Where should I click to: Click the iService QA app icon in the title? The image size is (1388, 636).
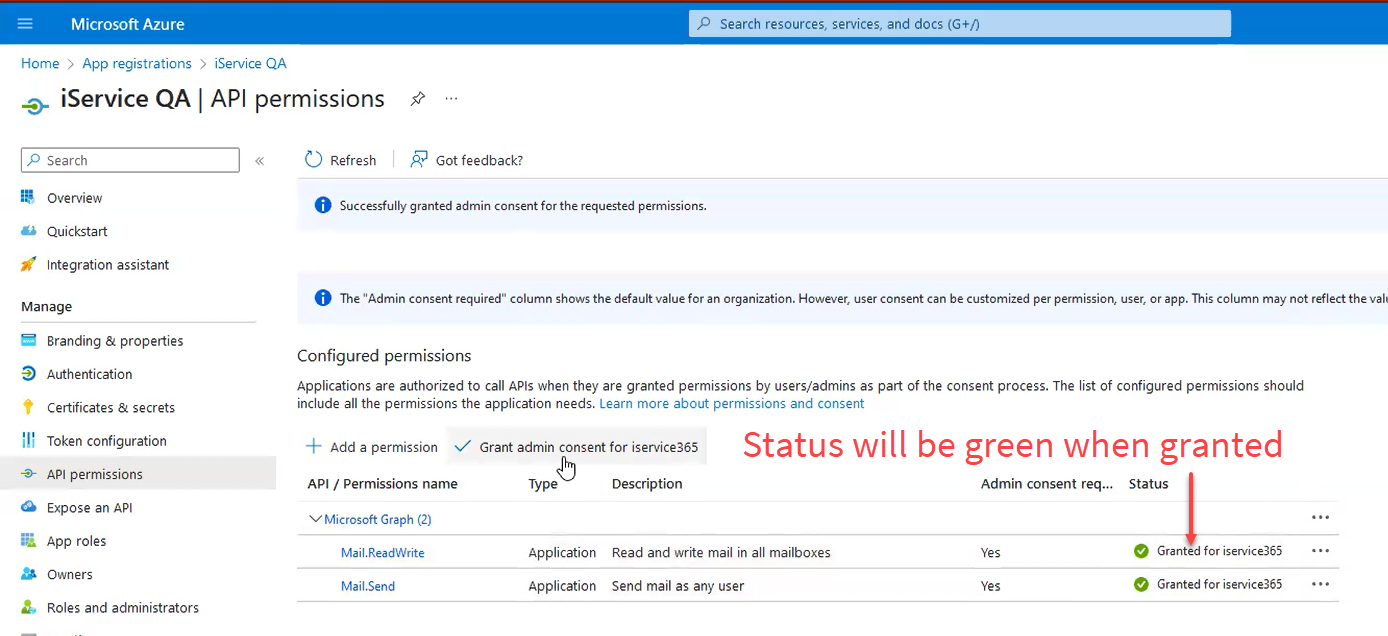point(35,105)
